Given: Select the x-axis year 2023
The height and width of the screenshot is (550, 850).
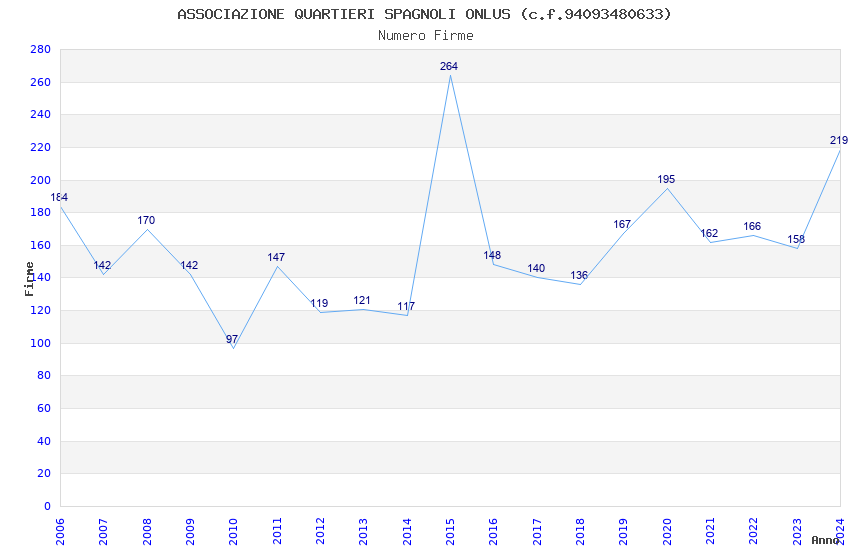Looking at the screenshot, I should (797, 532).
